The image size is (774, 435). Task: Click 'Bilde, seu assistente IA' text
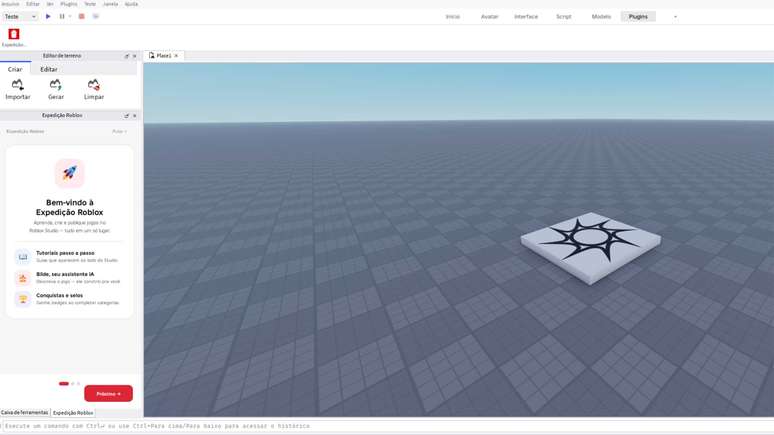65,274
